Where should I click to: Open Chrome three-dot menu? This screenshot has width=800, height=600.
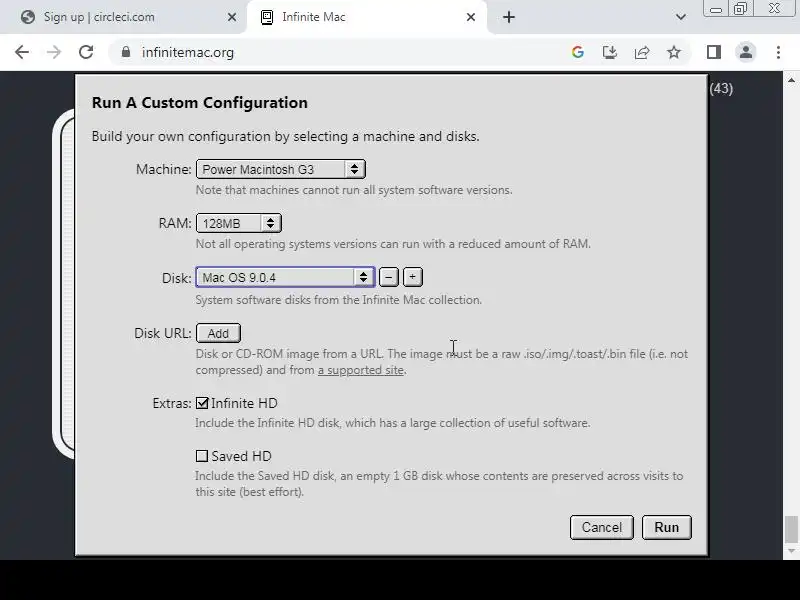778,52
